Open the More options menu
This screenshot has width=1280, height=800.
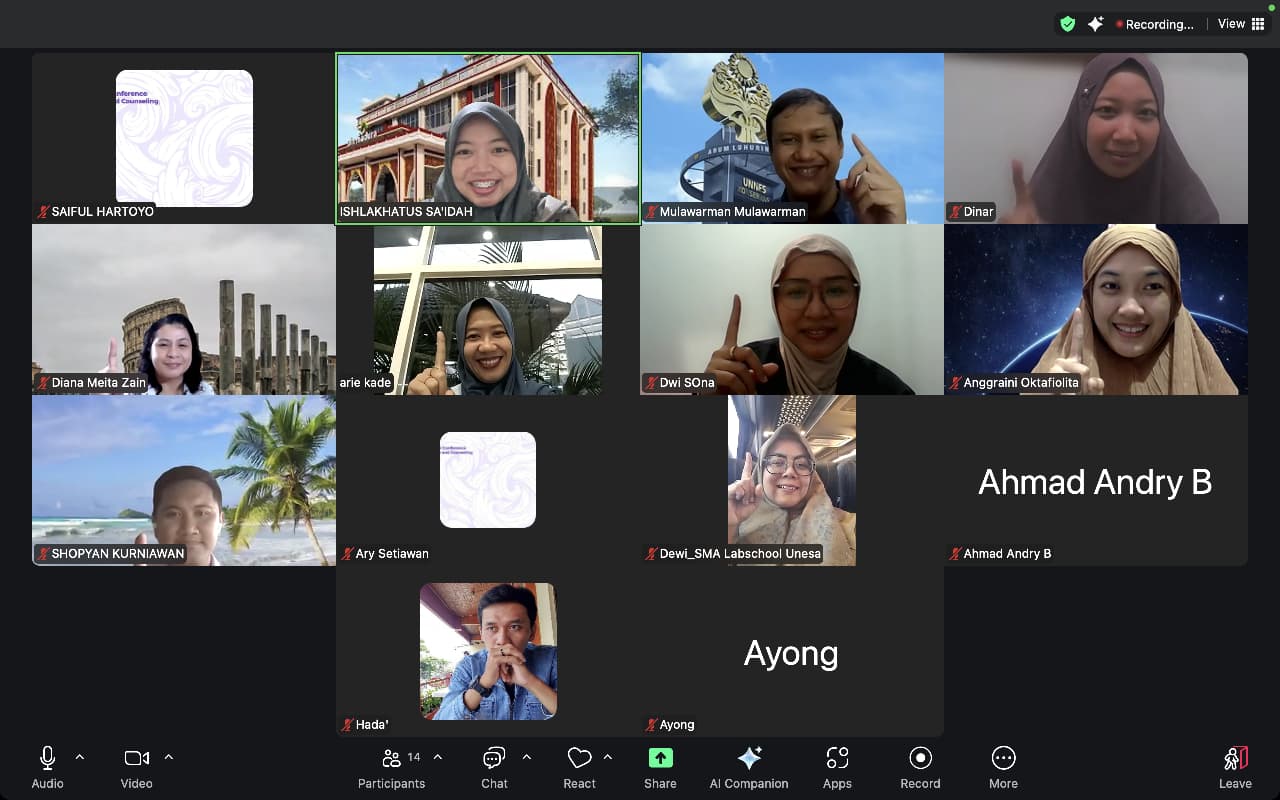click(1003, 767)
